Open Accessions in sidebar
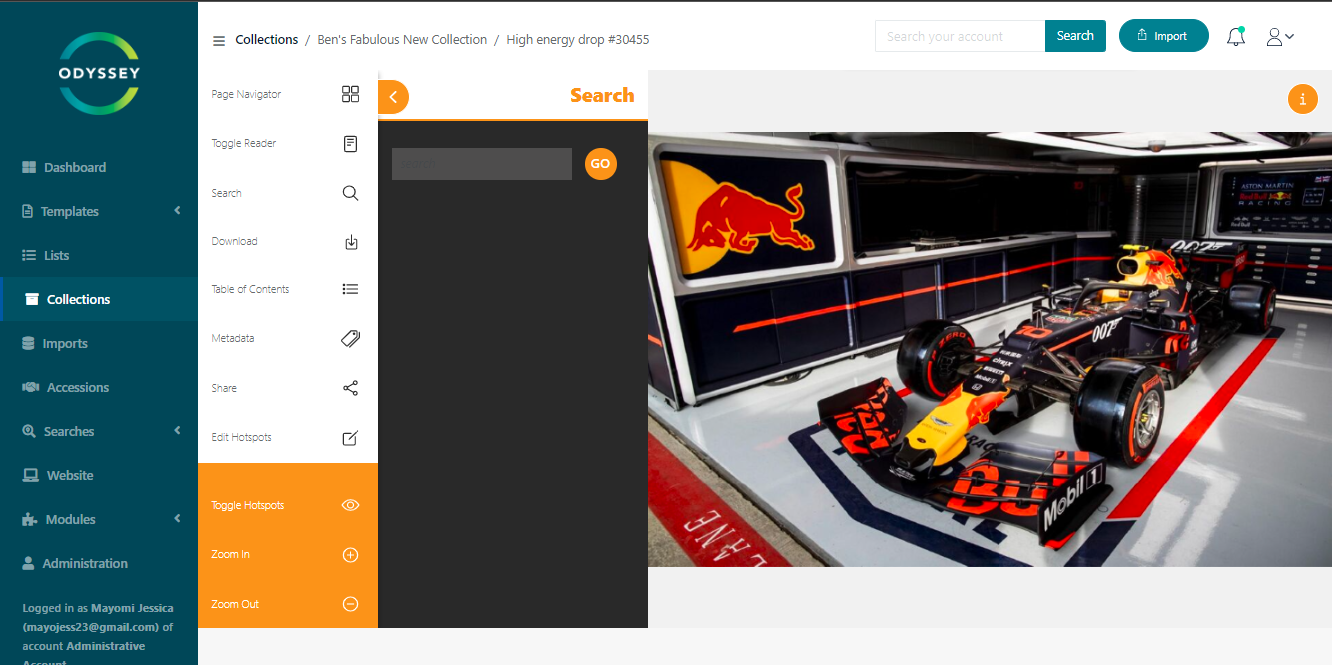Viewport: 1332px width, 665px height. point(99,387)
